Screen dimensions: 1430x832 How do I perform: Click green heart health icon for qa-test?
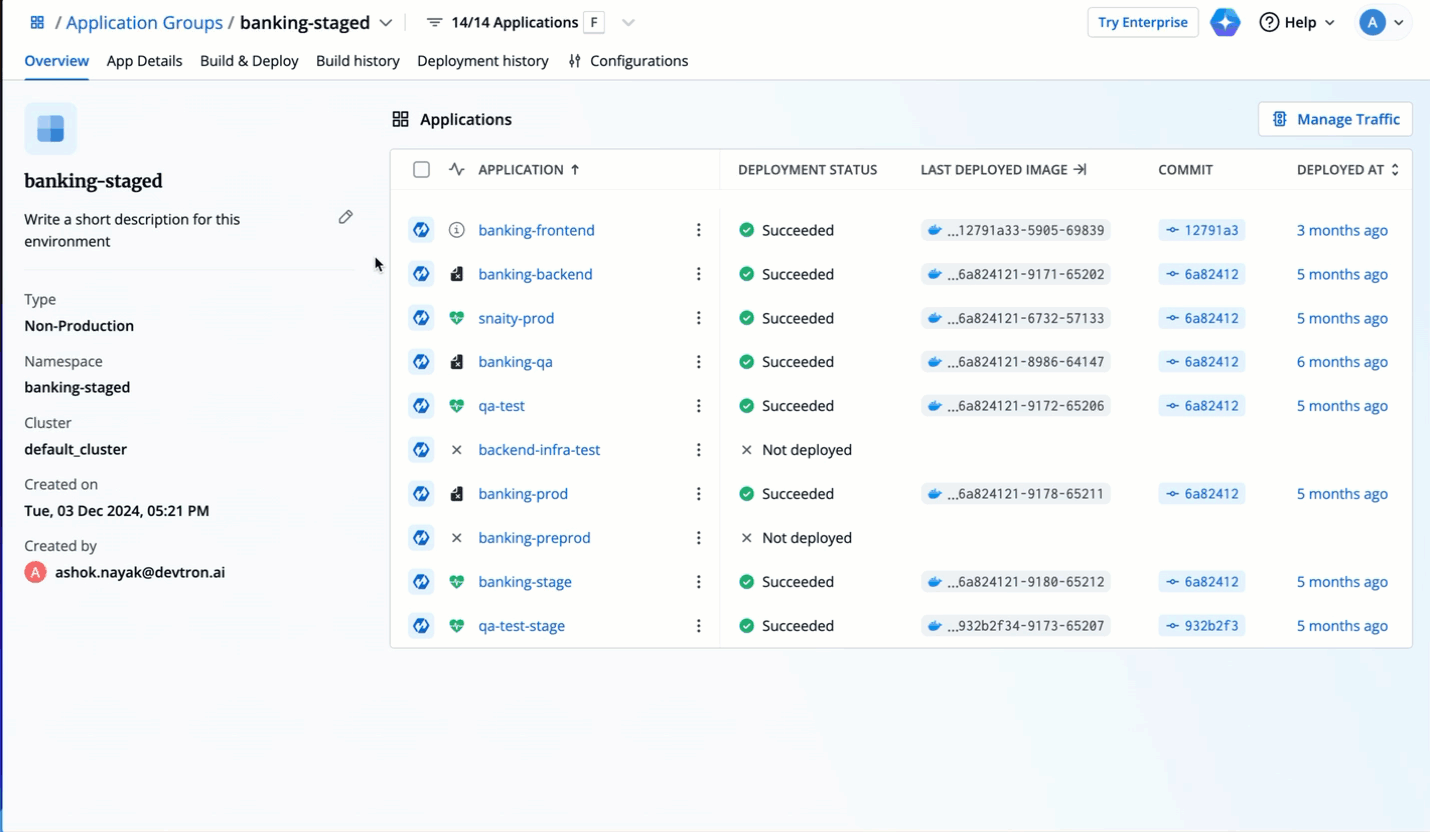pyautogui.click(x=457, y=406)
